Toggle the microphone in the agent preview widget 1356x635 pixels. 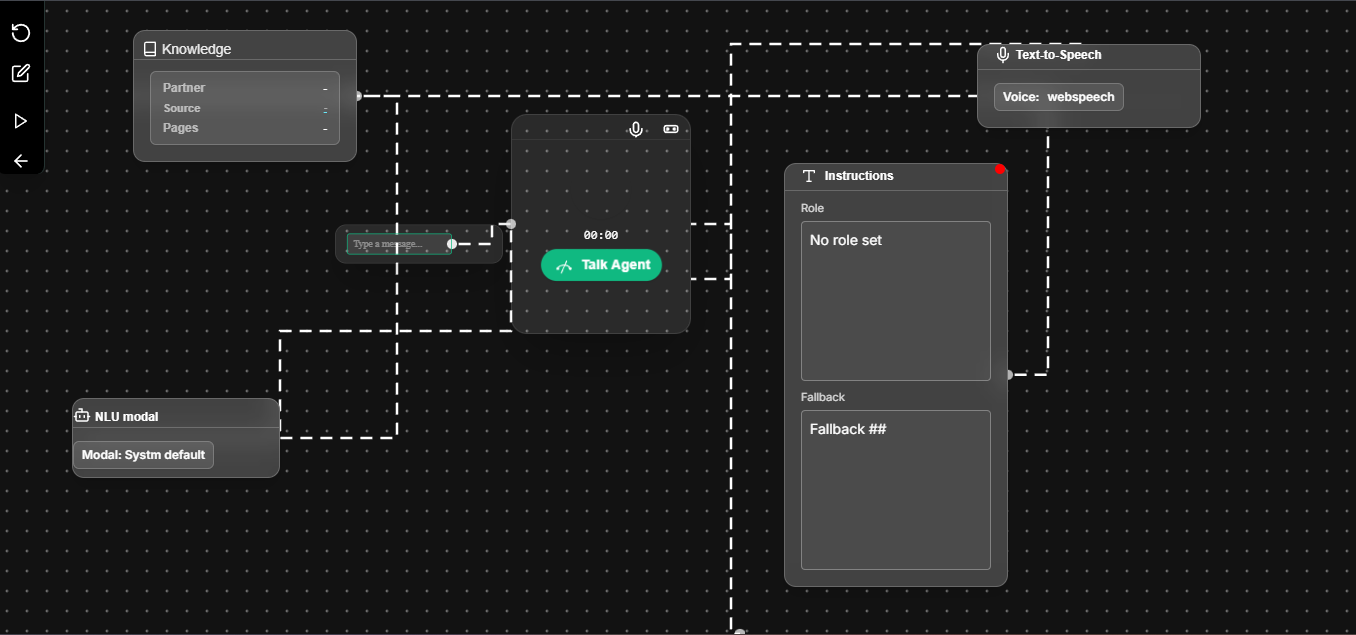click(636, 129)
